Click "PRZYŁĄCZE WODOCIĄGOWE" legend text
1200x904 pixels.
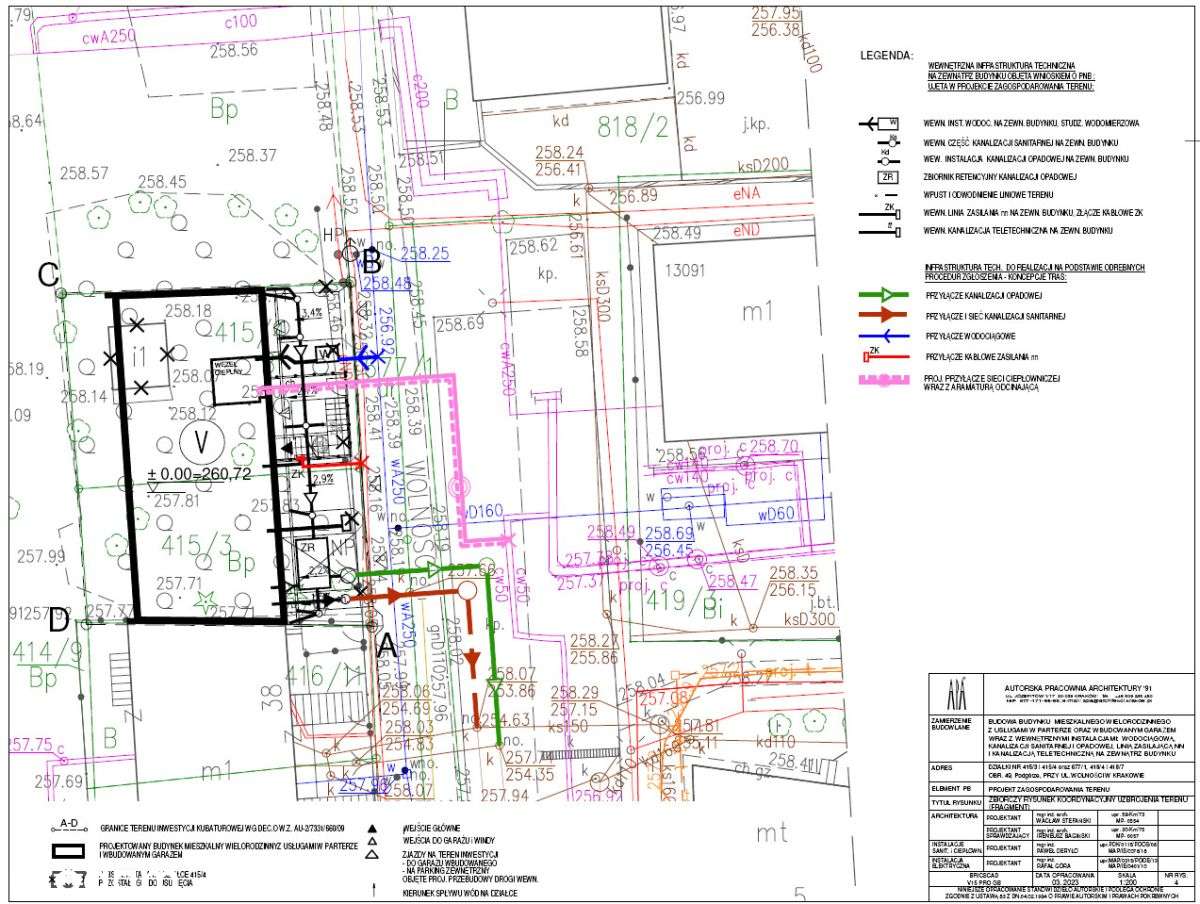(970, 337)
